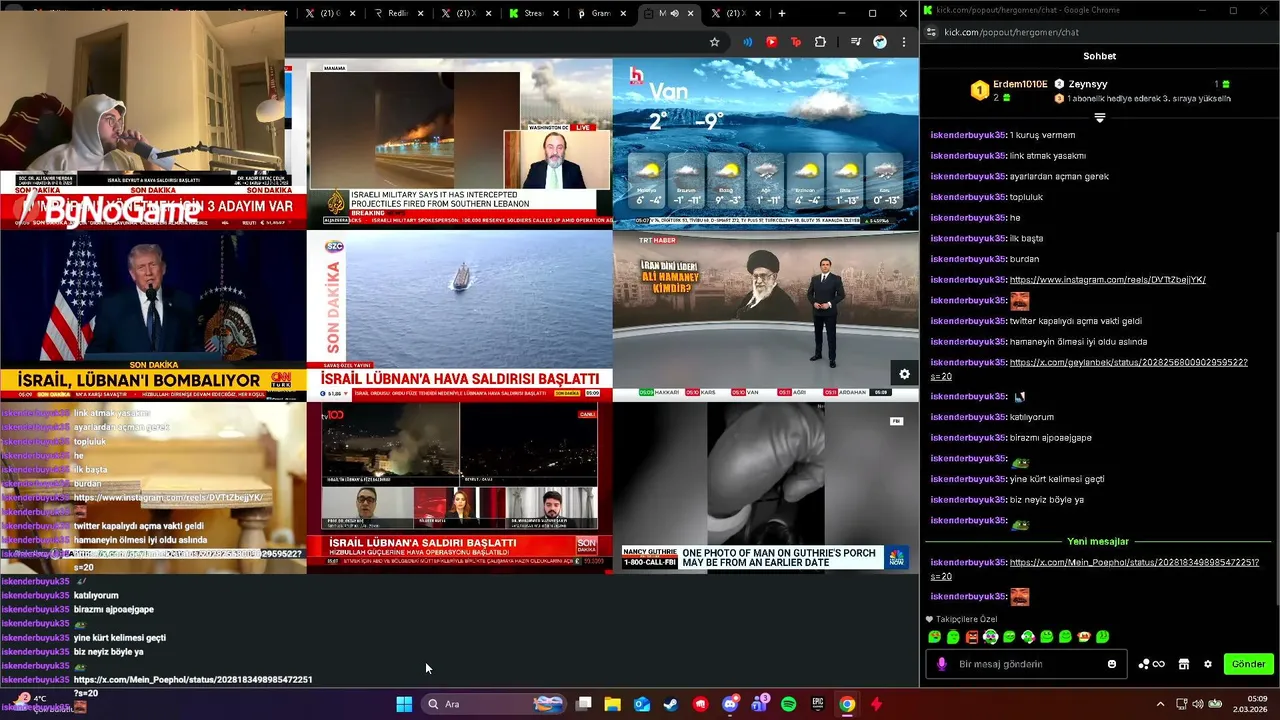The image size is (1280, 720).
Task: Open the Extensions puzzle-piece menu
Action: click(821, 42)
